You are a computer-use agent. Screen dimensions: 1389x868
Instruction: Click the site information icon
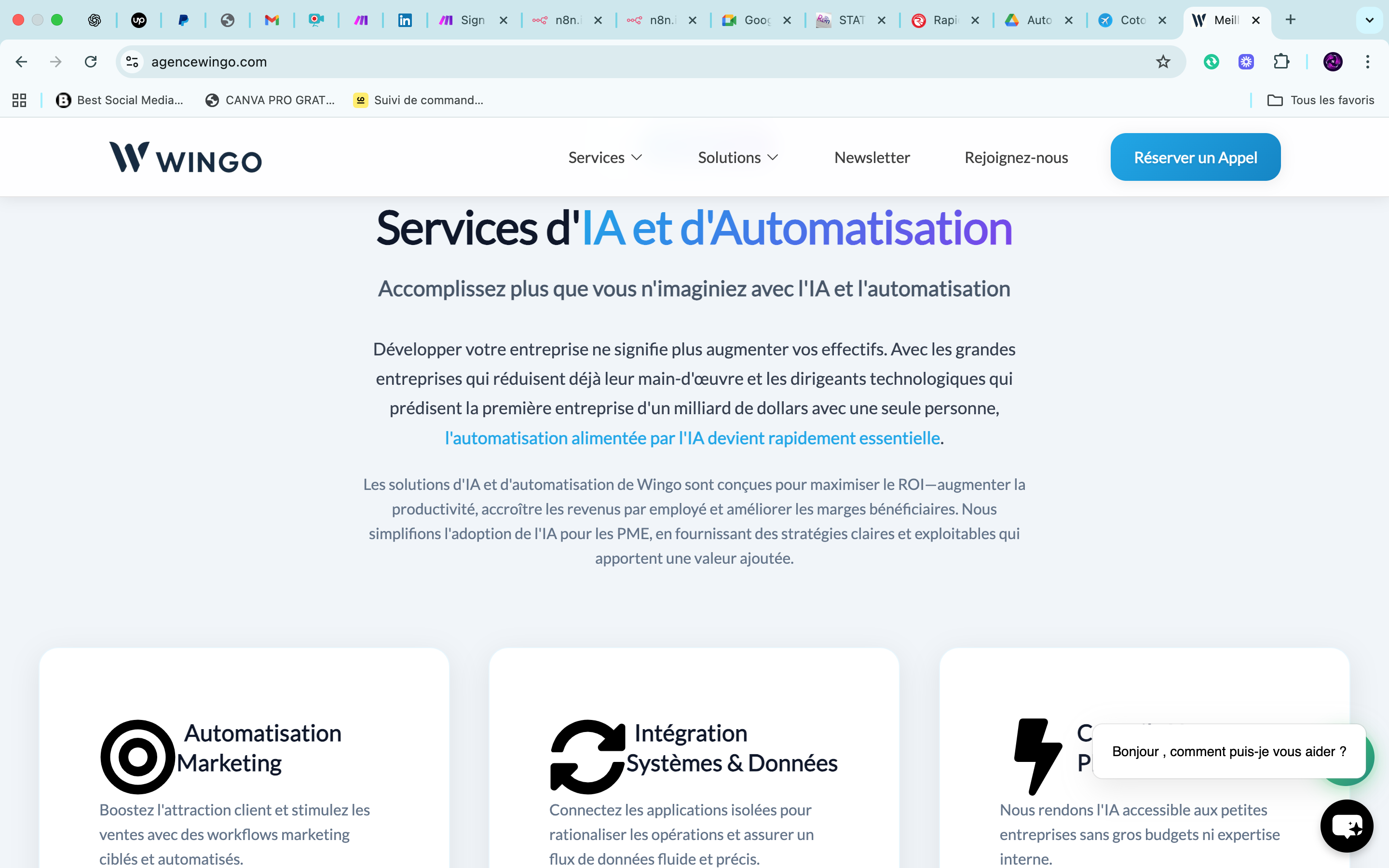[x=133, y=61]
